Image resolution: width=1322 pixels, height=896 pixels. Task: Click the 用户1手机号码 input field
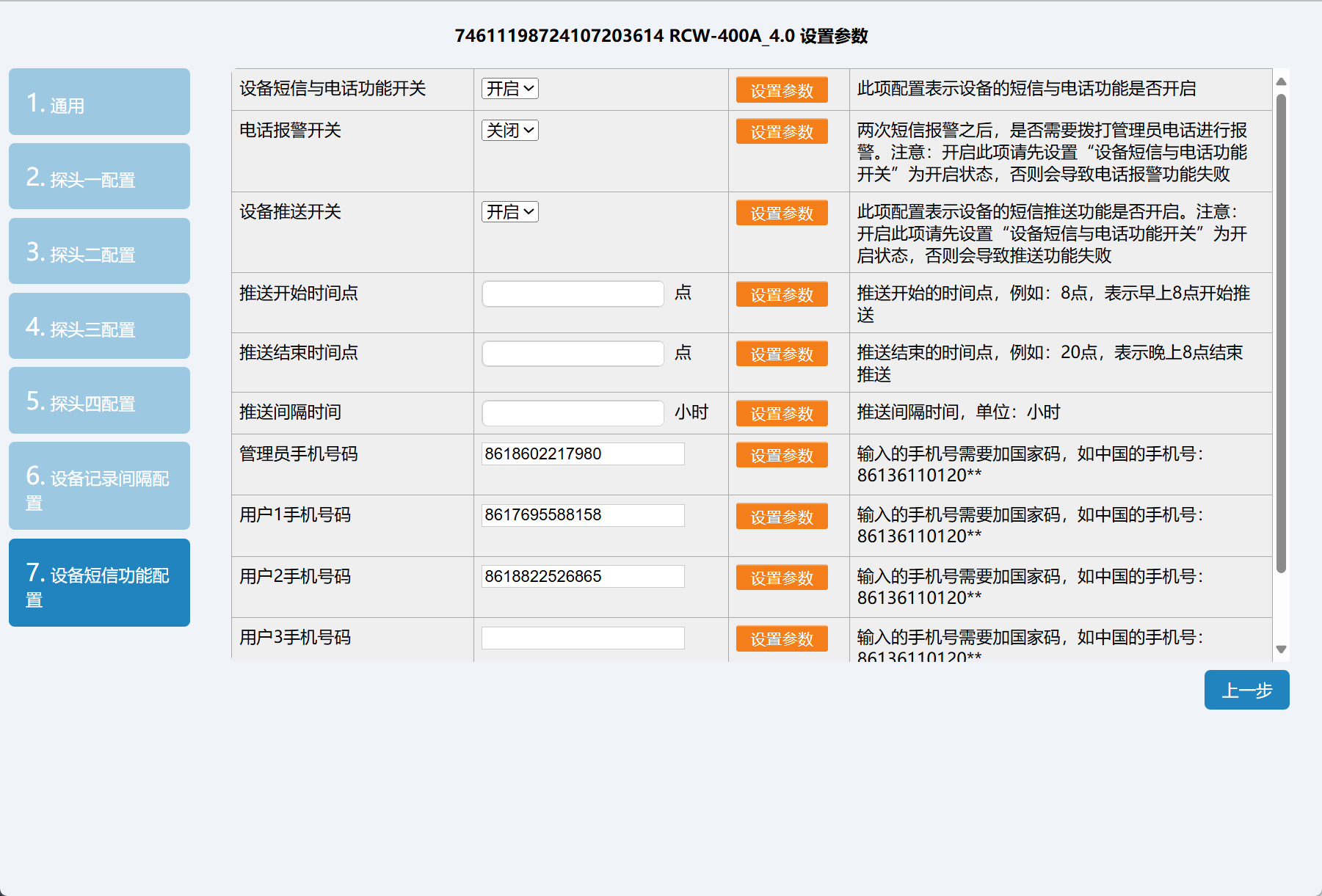(x=583, y=515)
